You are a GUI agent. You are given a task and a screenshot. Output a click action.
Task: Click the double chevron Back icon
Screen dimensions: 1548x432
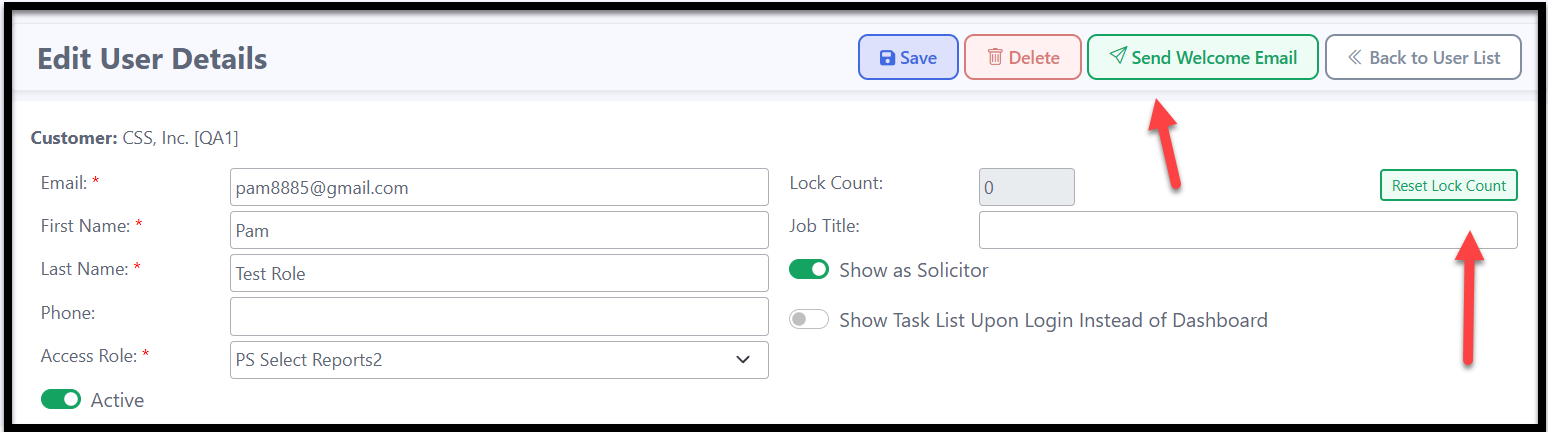[x=1355, y=57]
